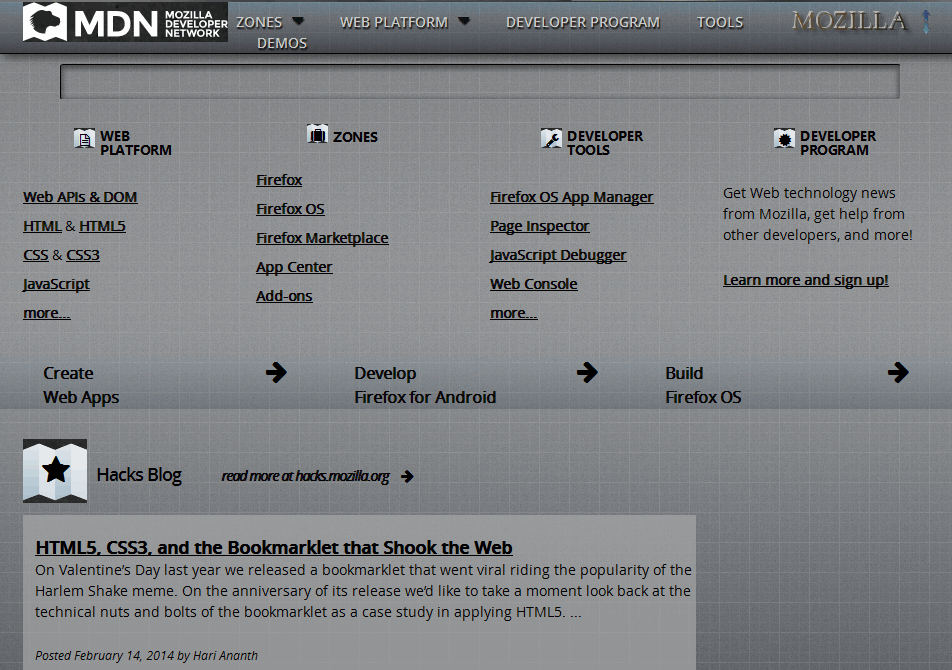Click the arrow next to Build Firefox OS
The image size is (952, 670).
coord(898,372)
